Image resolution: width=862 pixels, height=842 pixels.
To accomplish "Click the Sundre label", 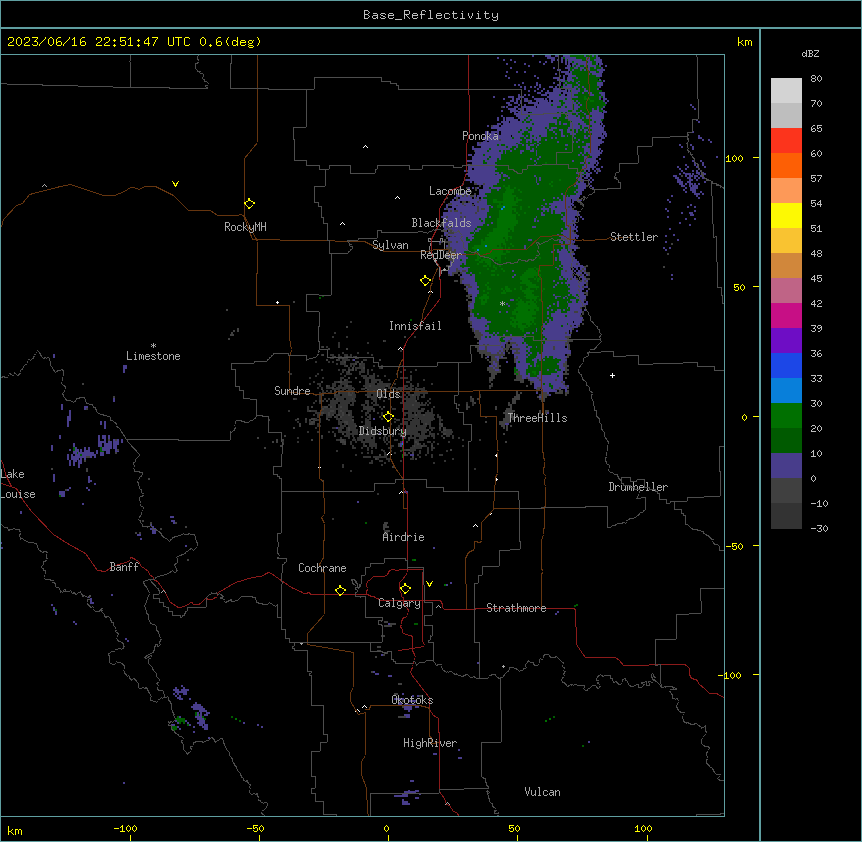I will pos(292,391).
